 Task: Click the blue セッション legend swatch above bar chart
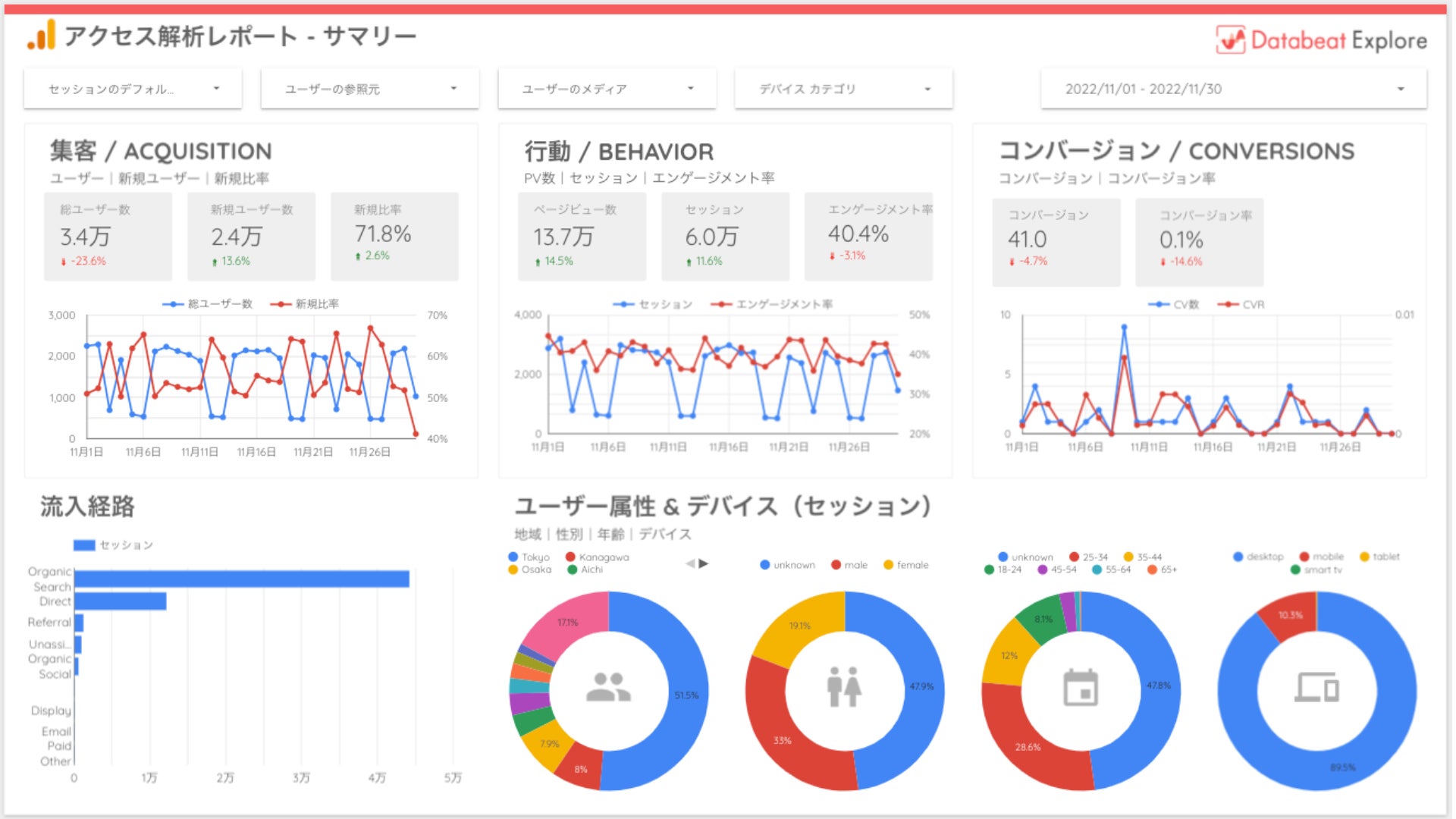pos(84,545)
